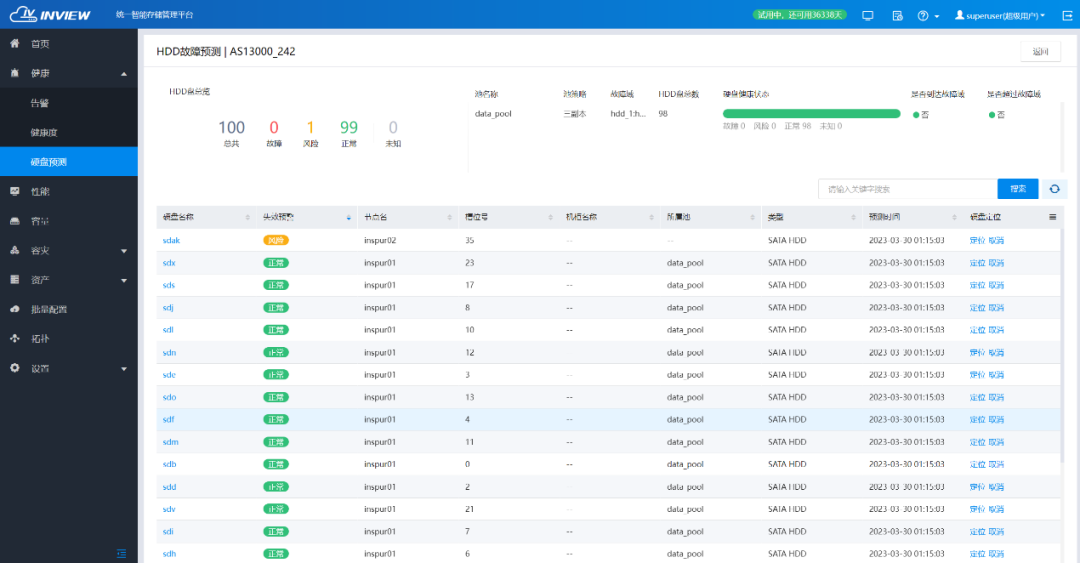
Task: Click the 资产 assets sidebar icon
Action: (14, 280)
